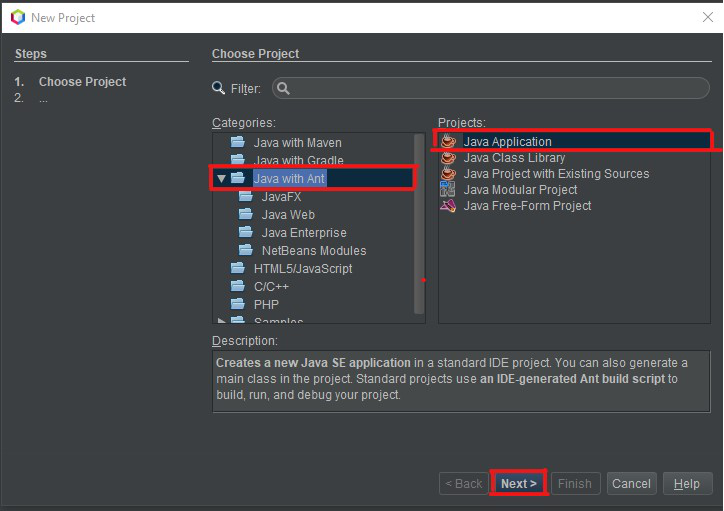Click the Java with Maven folder icon

click(x=237, y=142)
